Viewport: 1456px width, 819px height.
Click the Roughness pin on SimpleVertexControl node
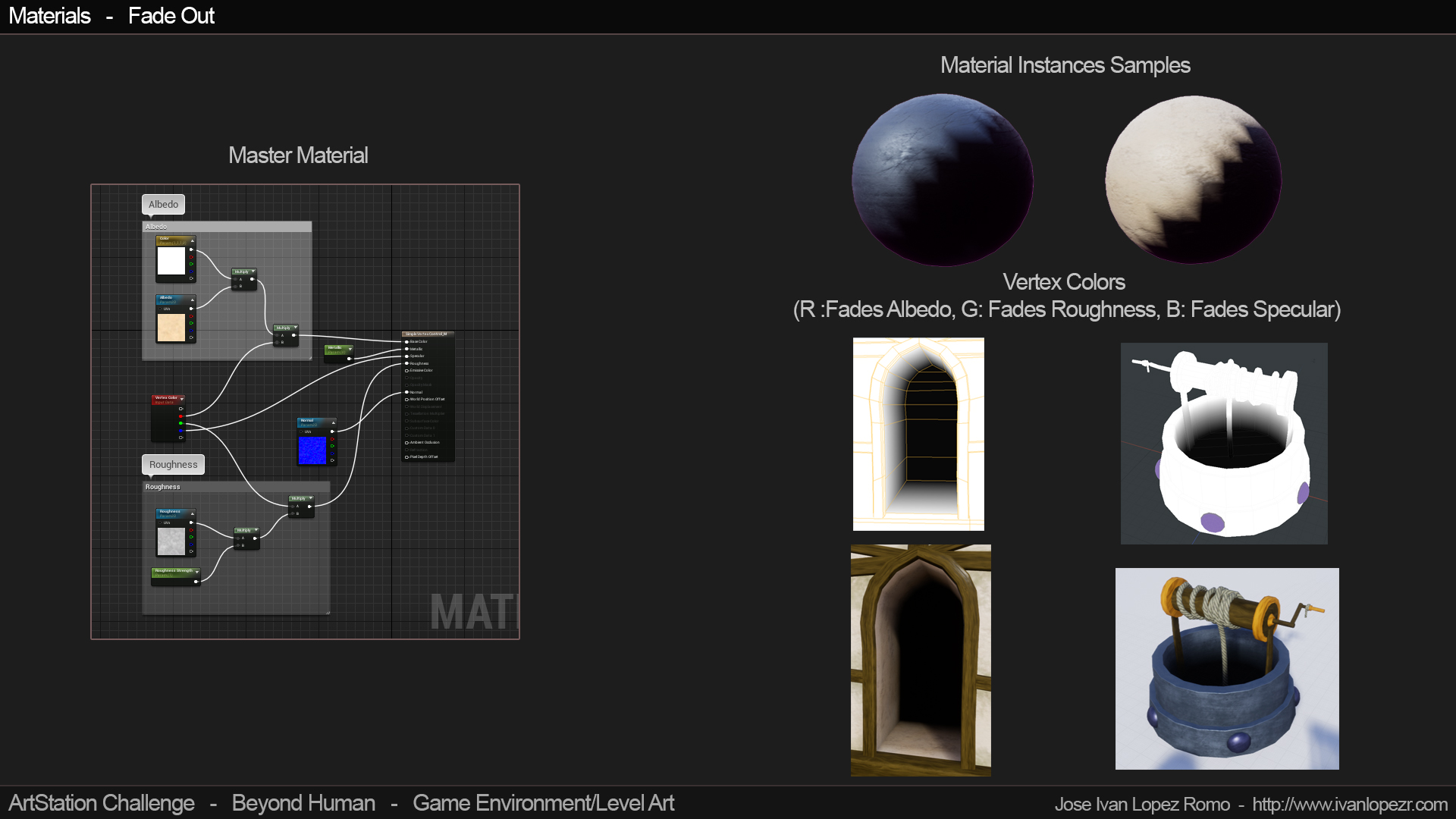(407, 364)
